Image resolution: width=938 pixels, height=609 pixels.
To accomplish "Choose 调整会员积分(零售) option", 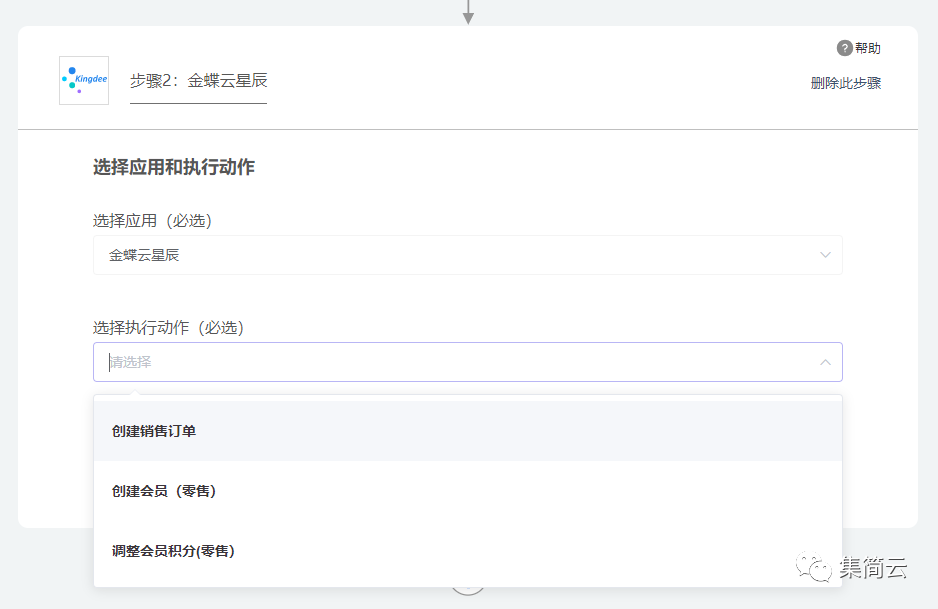I will 468,551.
